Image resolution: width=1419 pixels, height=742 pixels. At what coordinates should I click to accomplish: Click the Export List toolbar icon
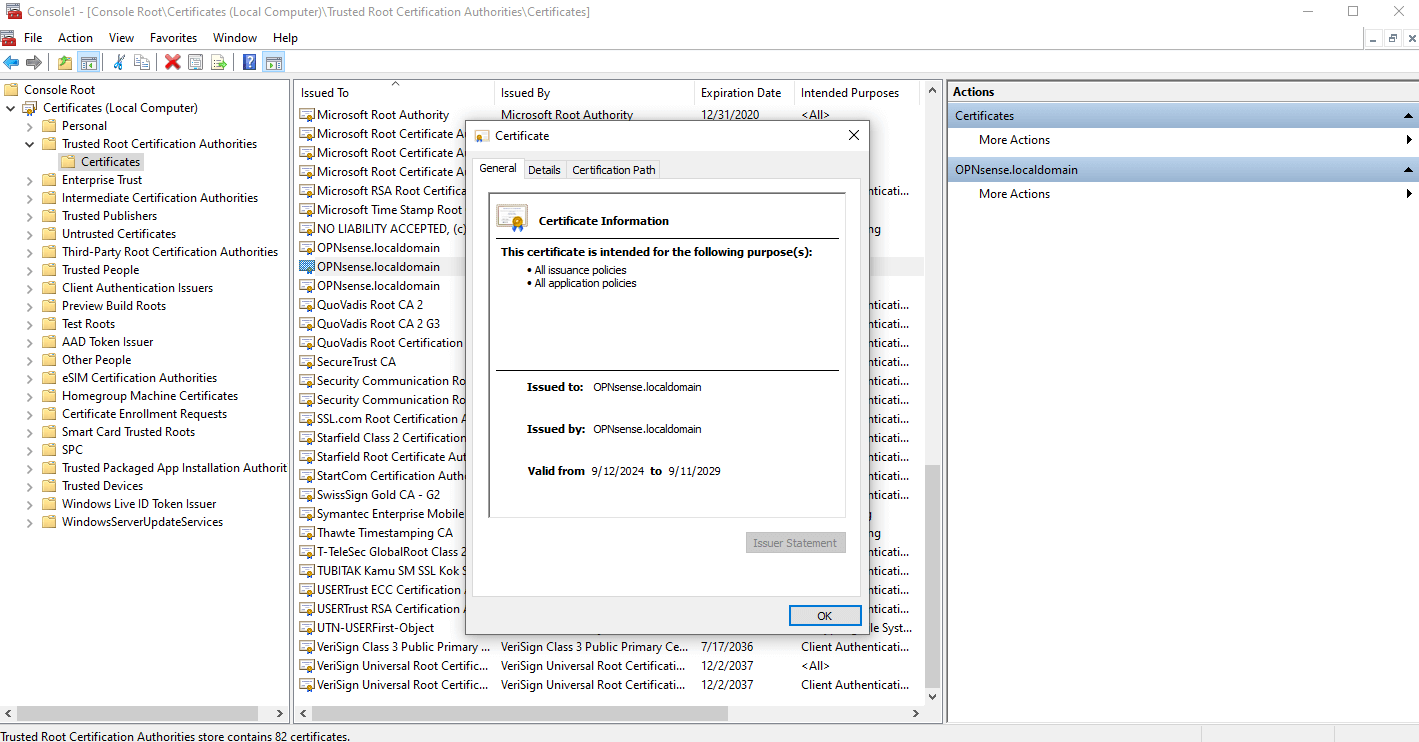click(218, 63)
